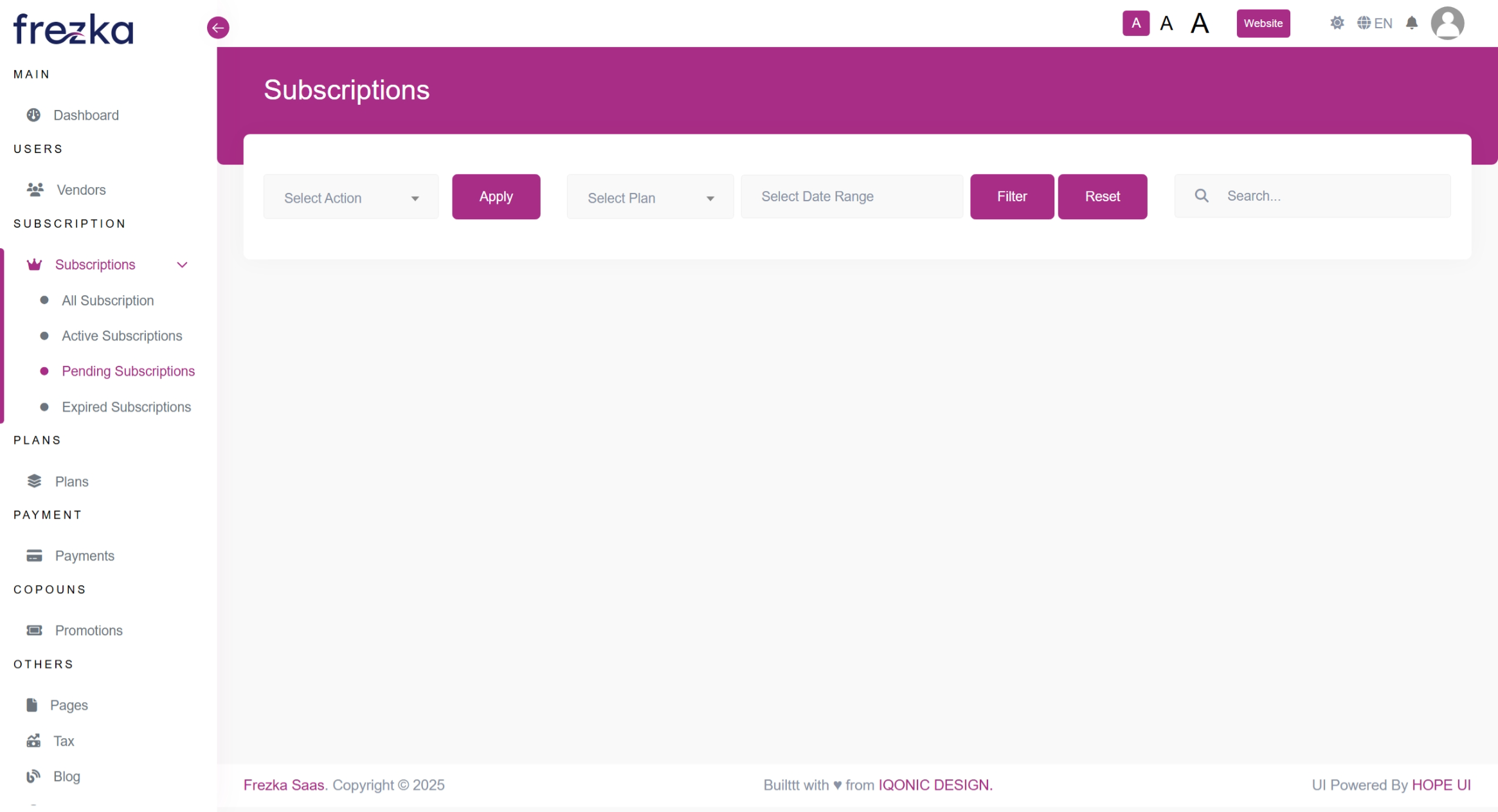
Task: Open the settings gear icon
Action: point(1337,23)
